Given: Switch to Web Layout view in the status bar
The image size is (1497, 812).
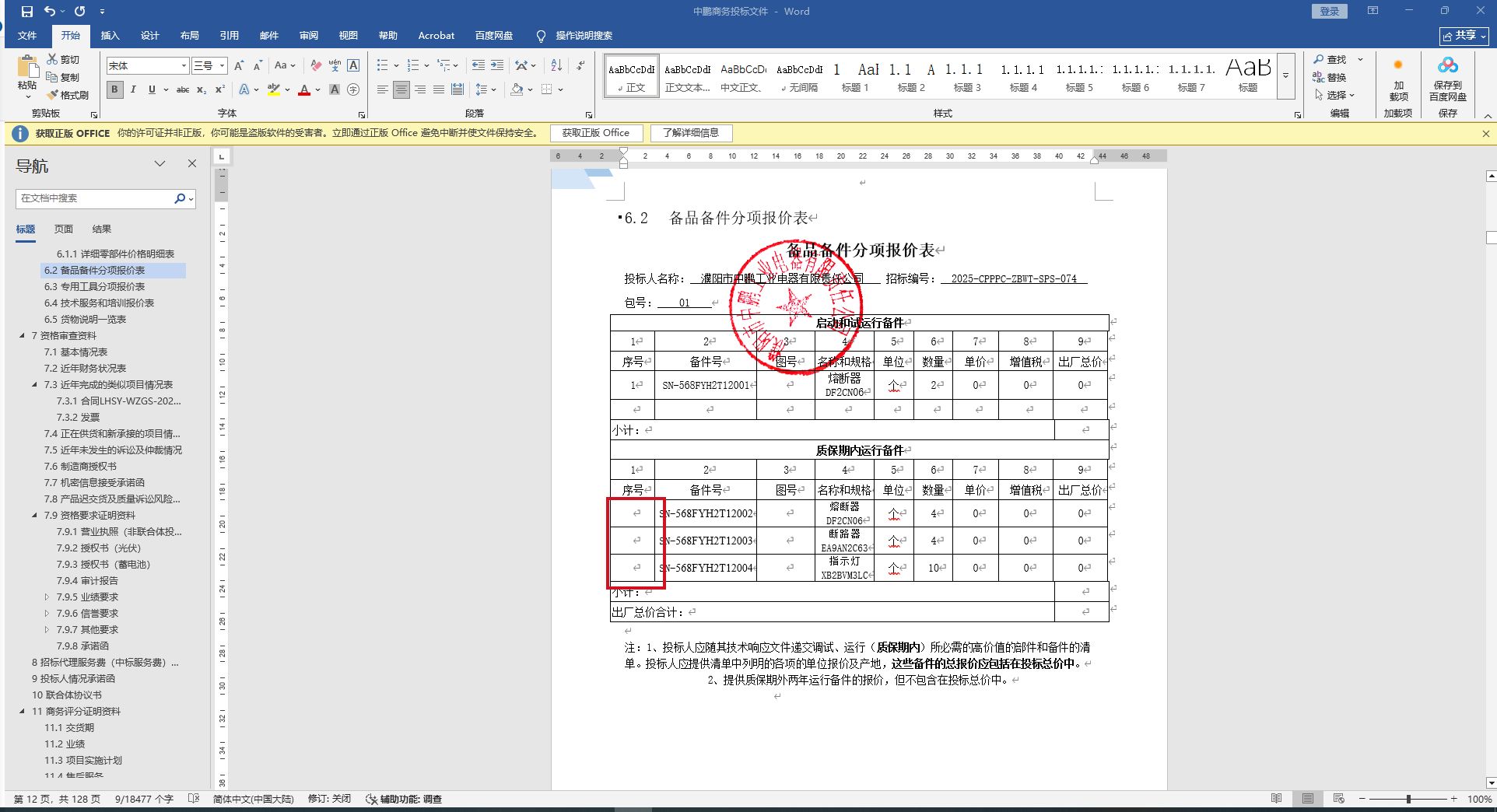Looking at the screenshot, I should [x=1339, y=799].
